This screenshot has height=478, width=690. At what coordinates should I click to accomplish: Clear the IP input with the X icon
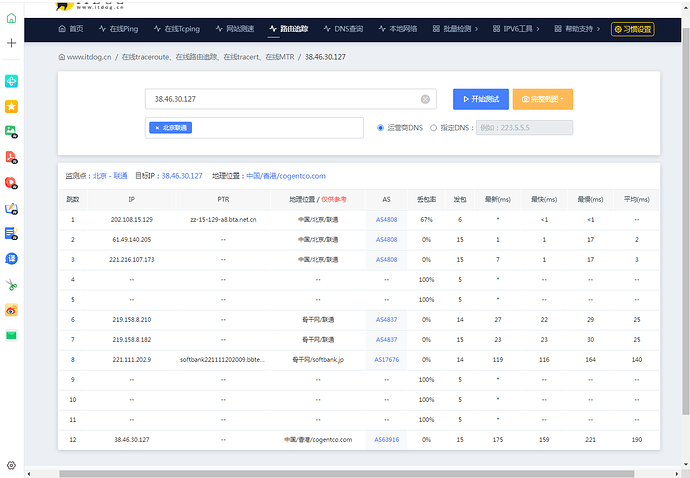(x=425, y=99)
